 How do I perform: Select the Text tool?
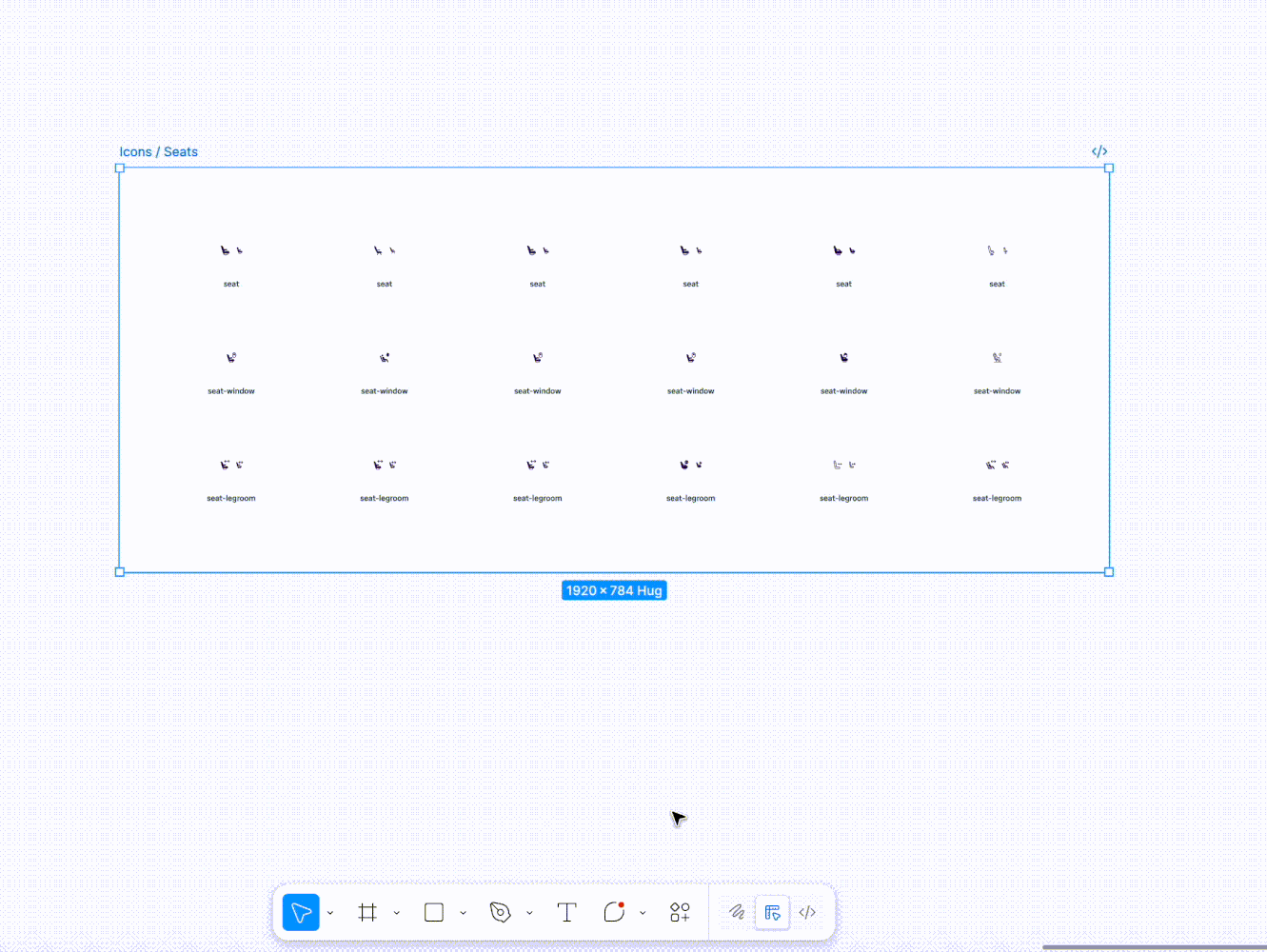point(566,913)
